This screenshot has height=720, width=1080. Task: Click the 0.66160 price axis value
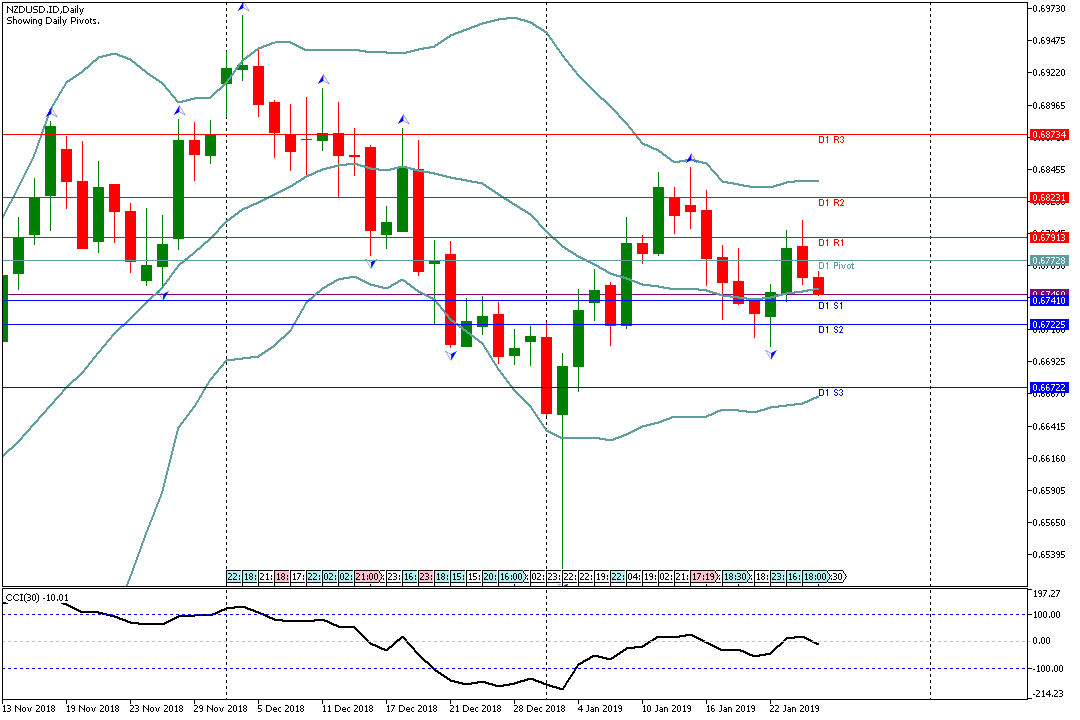click(x=1049, y=459)
